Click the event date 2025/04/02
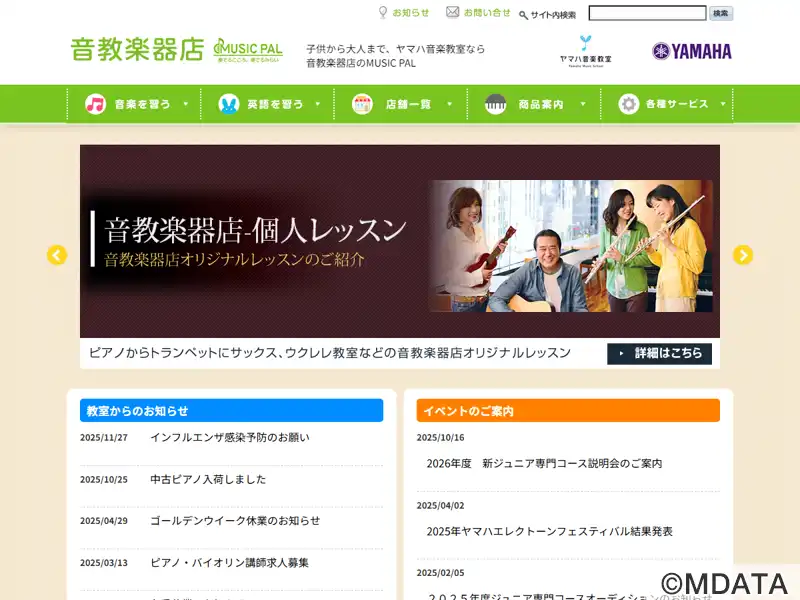Screen dimensions: 800x600 pyautogui.click(x=440, y=506)
